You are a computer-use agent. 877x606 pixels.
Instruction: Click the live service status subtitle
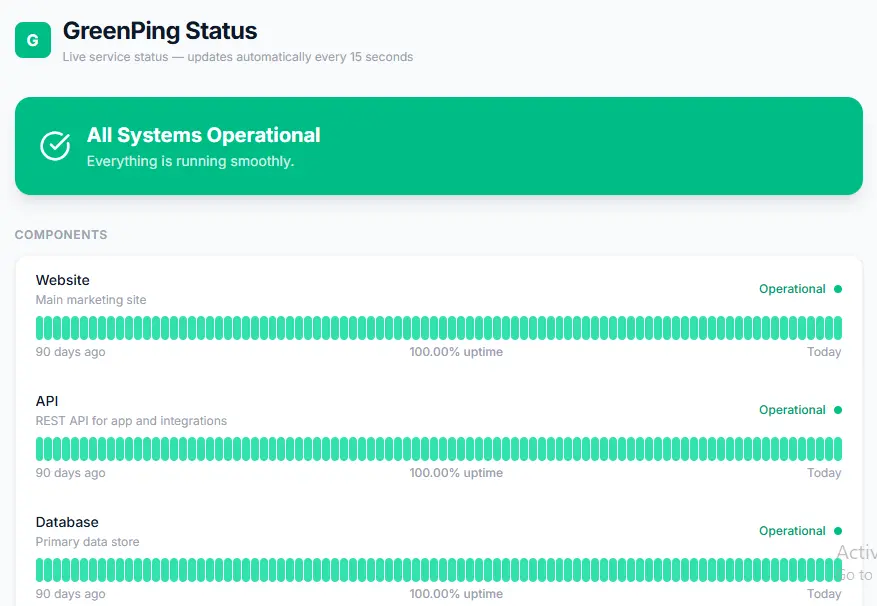(238, 57)
